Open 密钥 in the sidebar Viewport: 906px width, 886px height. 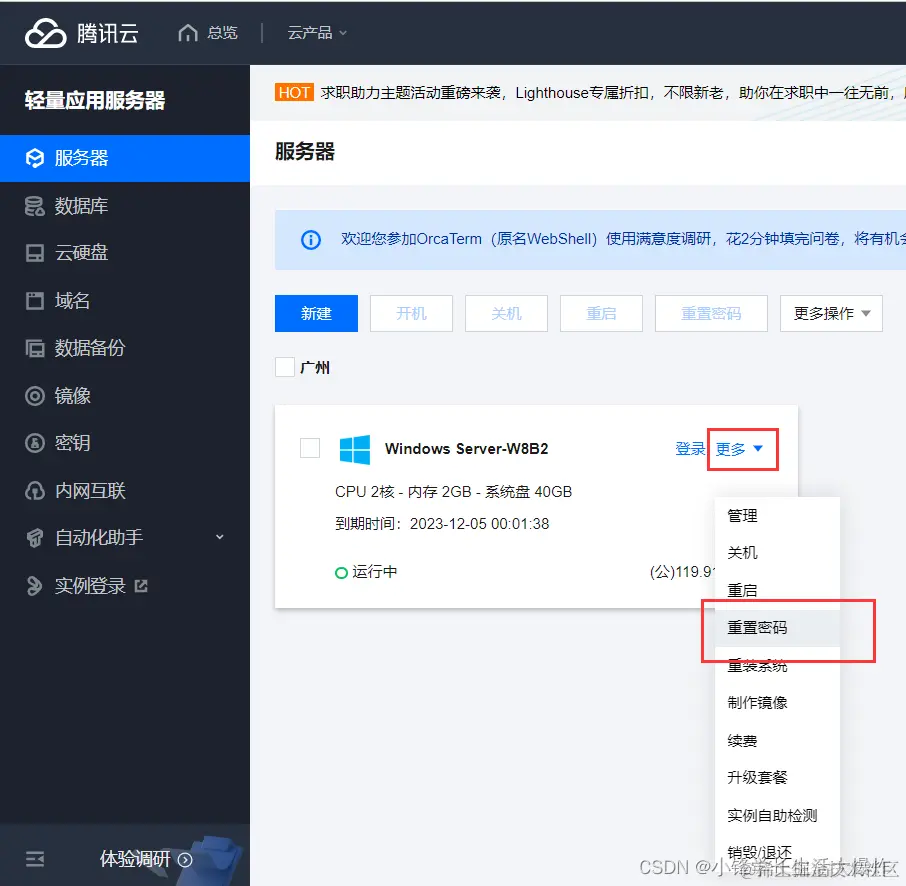click(x=72, y=443)
